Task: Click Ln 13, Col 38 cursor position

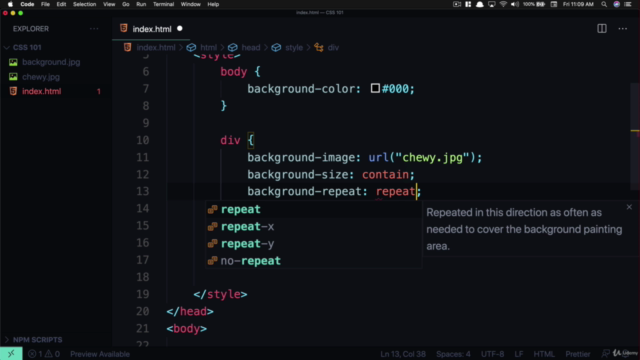Action: (403, 354)
